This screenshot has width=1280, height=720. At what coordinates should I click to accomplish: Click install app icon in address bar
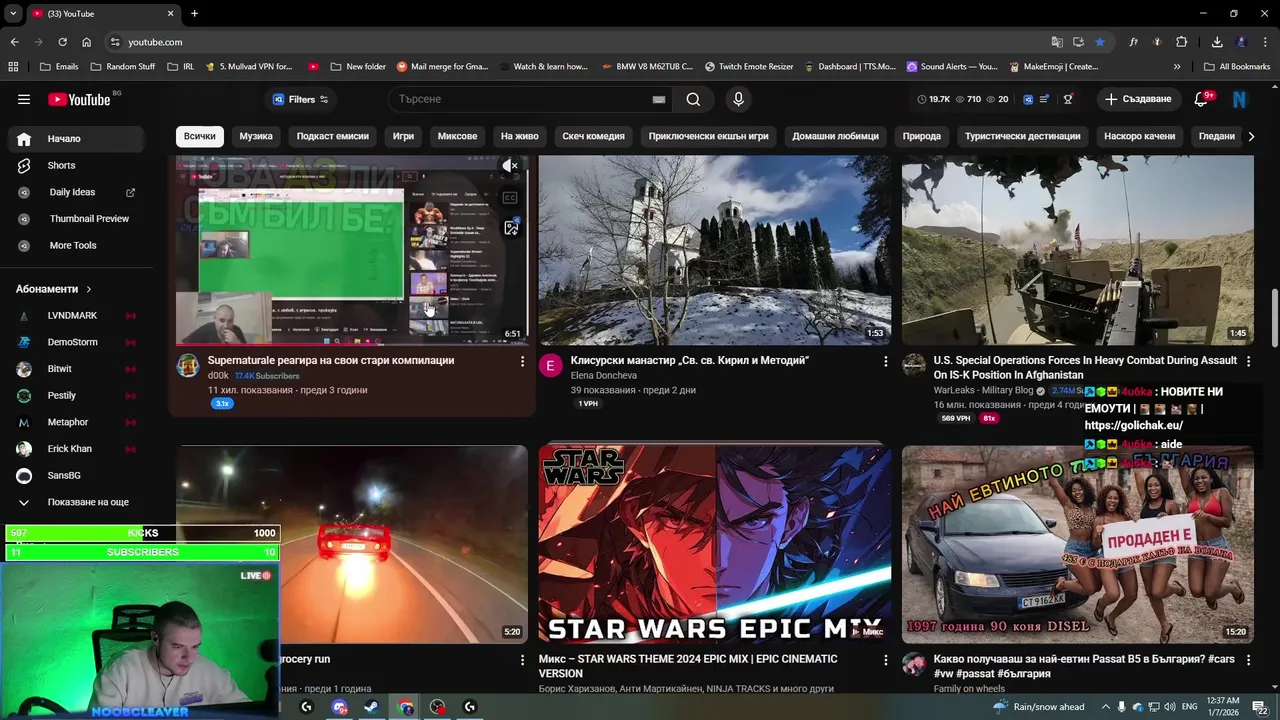pos(1078,42)
